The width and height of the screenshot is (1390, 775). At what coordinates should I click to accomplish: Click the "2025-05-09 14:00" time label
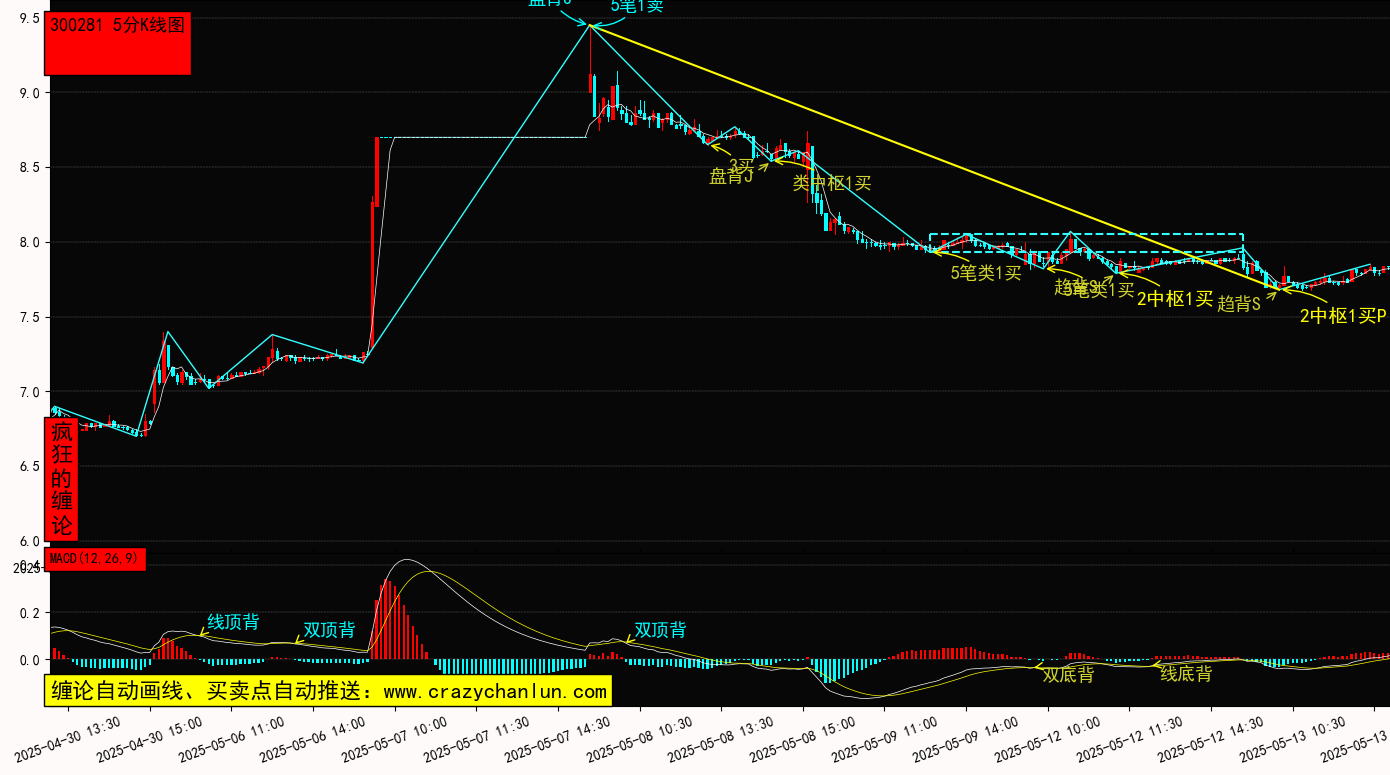(966, 738)
